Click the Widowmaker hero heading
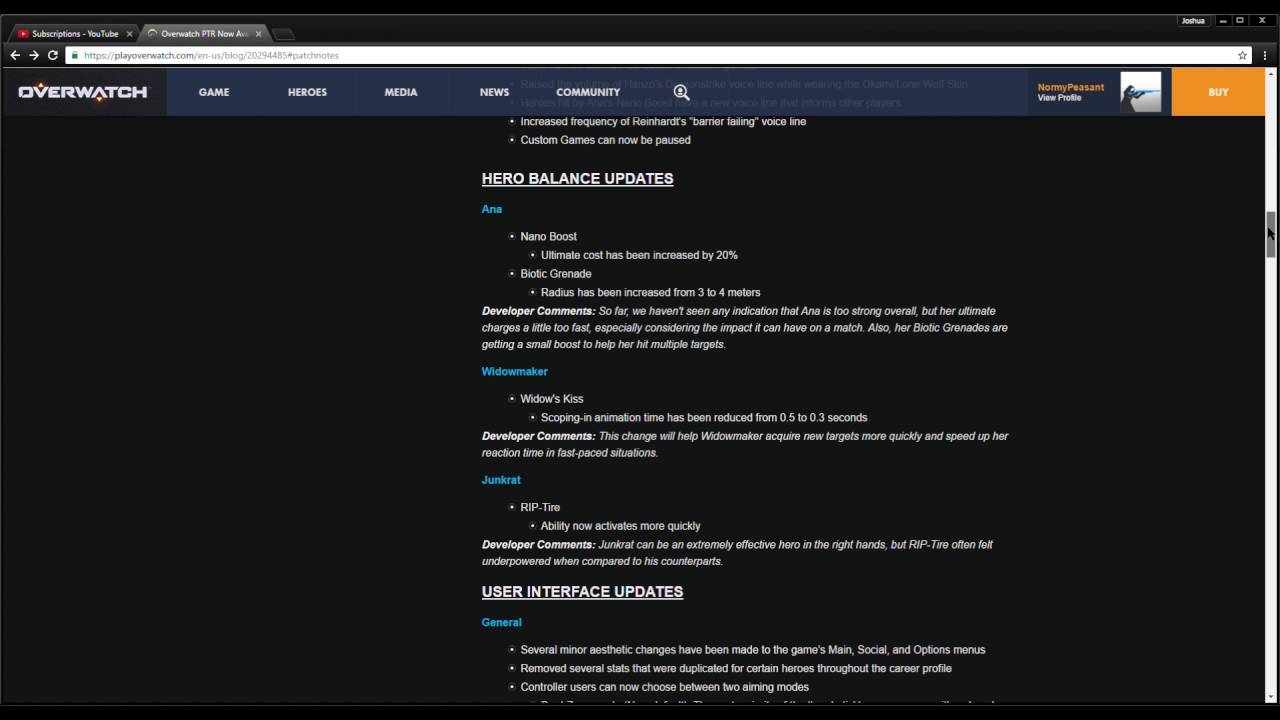The image size is (1280, 720). click(515, 371)
